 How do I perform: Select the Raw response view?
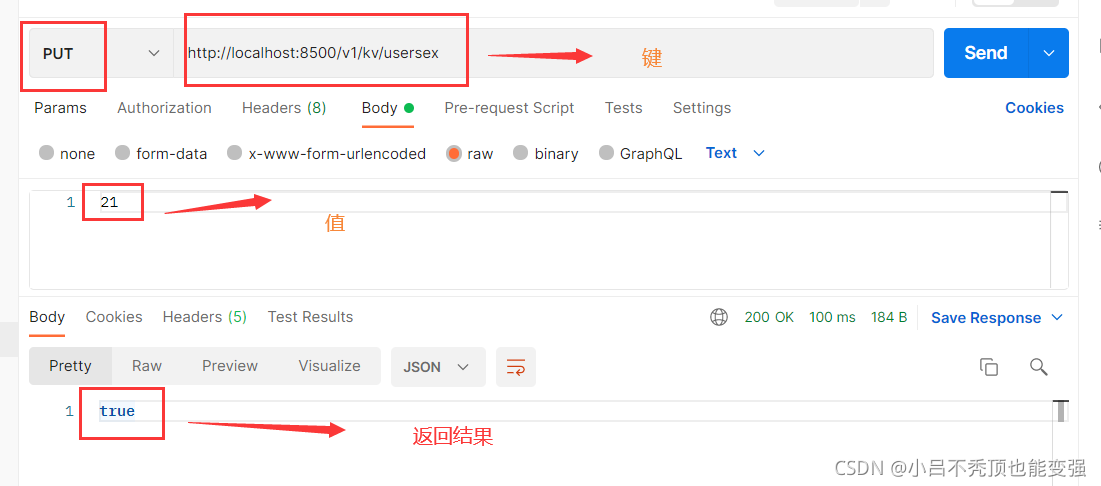(147, 366)
